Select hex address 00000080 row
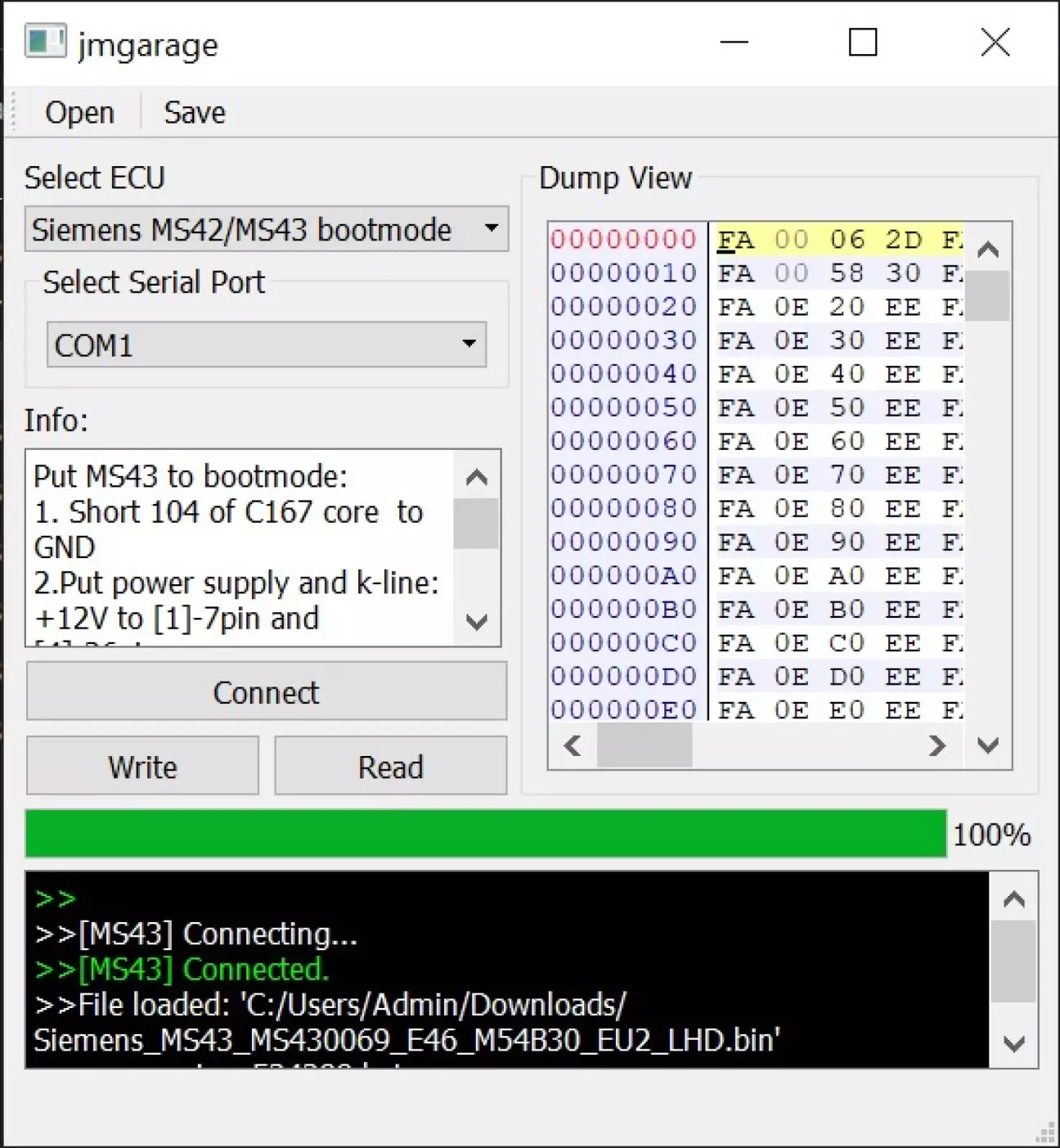This screenshot has width=1060, height=1148. coord(623,508)
